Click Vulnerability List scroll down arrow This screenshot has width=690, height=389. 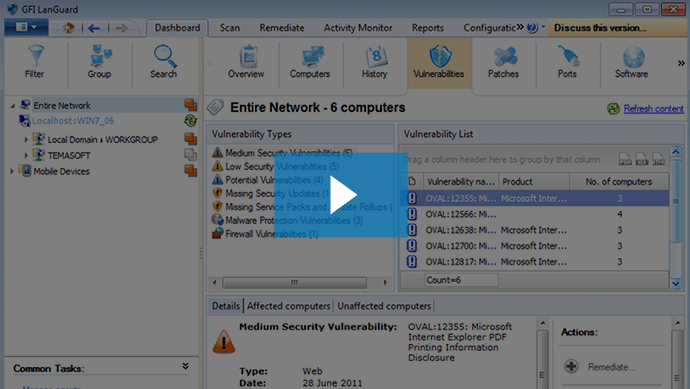pos(676,283)
